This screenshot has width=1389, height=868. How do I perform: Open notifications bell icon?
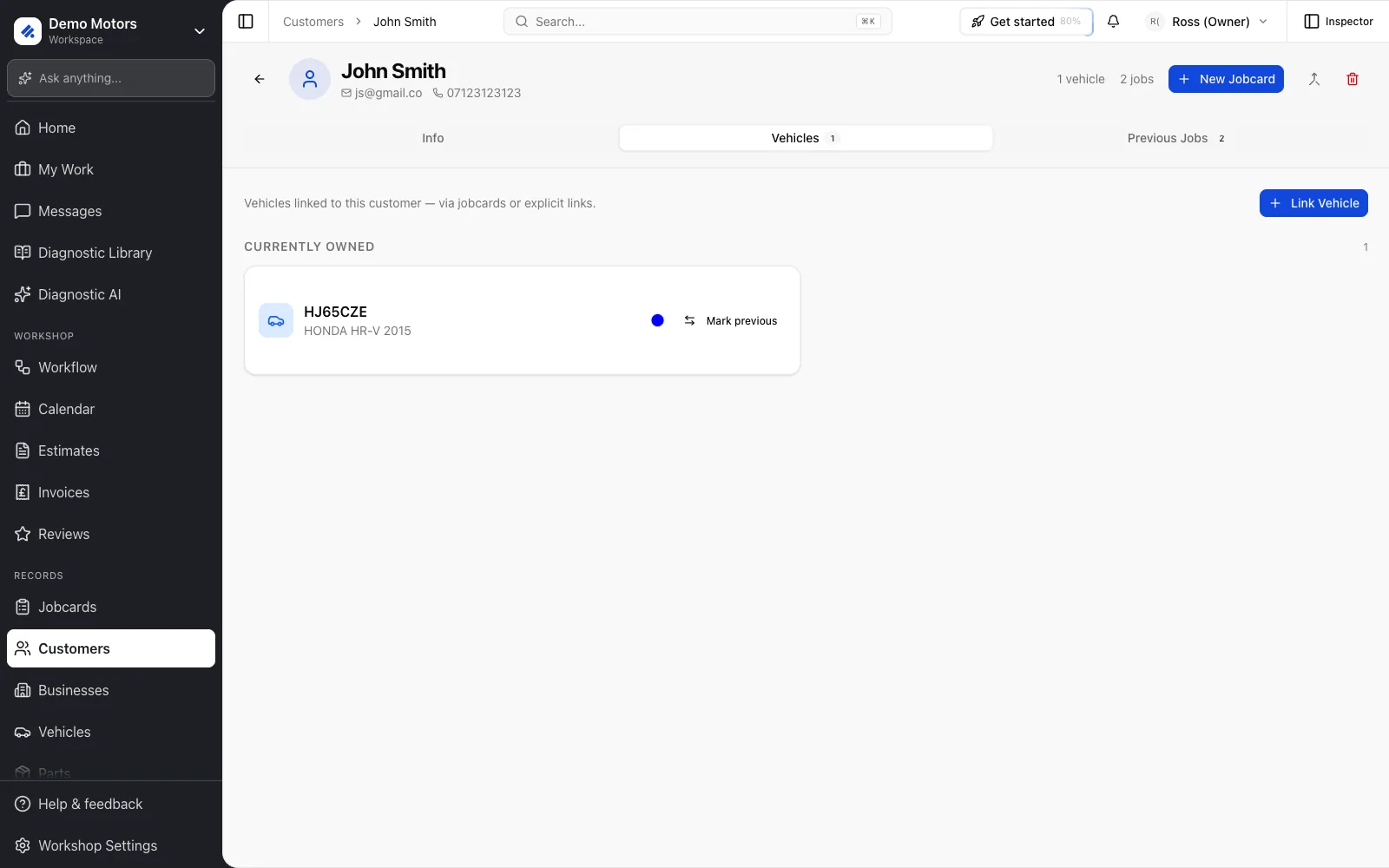1113,22
